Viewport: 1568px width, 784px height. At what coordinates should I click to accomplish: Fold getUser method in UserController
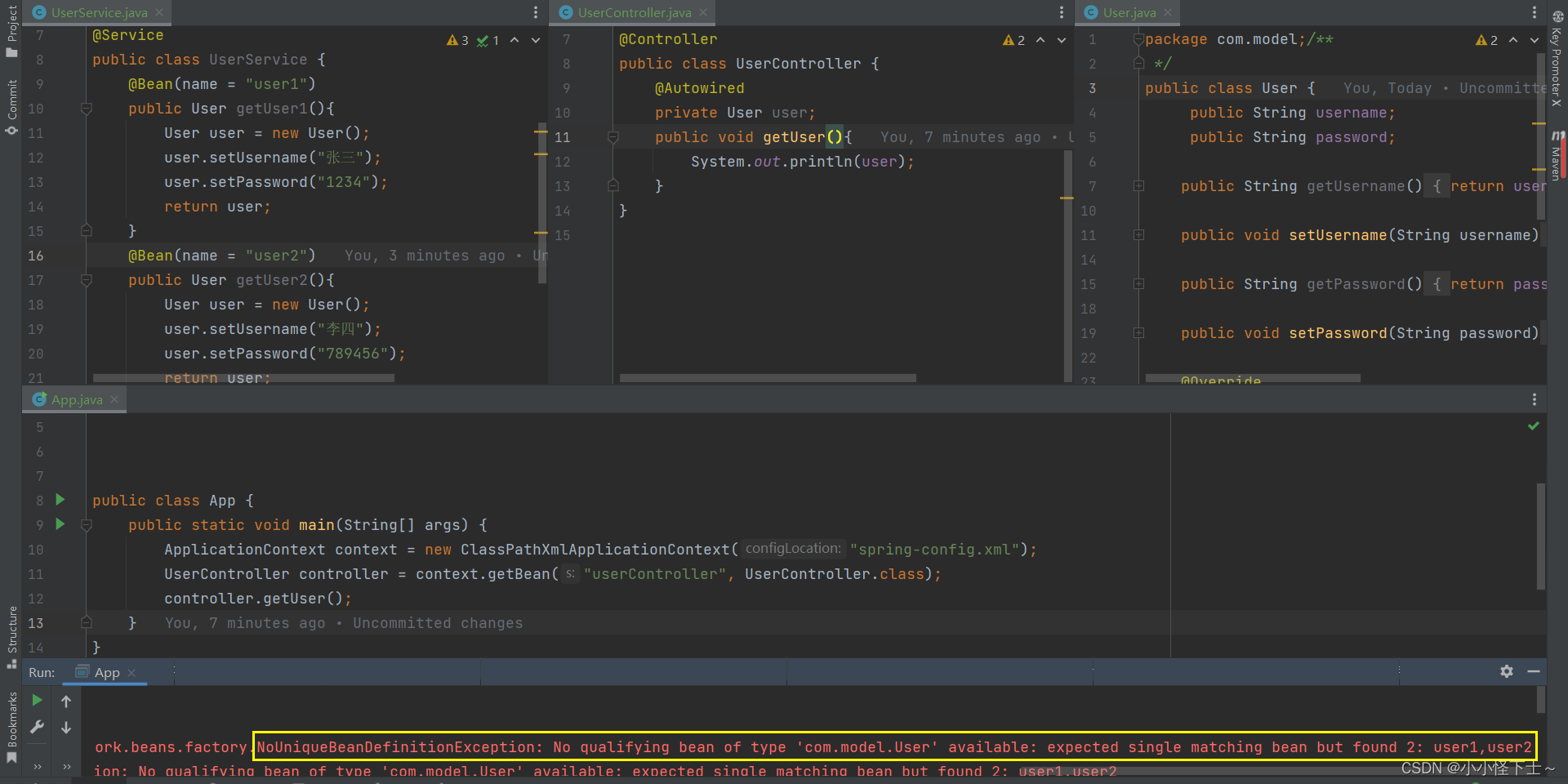pyautogui.click(x=612, y=137)
